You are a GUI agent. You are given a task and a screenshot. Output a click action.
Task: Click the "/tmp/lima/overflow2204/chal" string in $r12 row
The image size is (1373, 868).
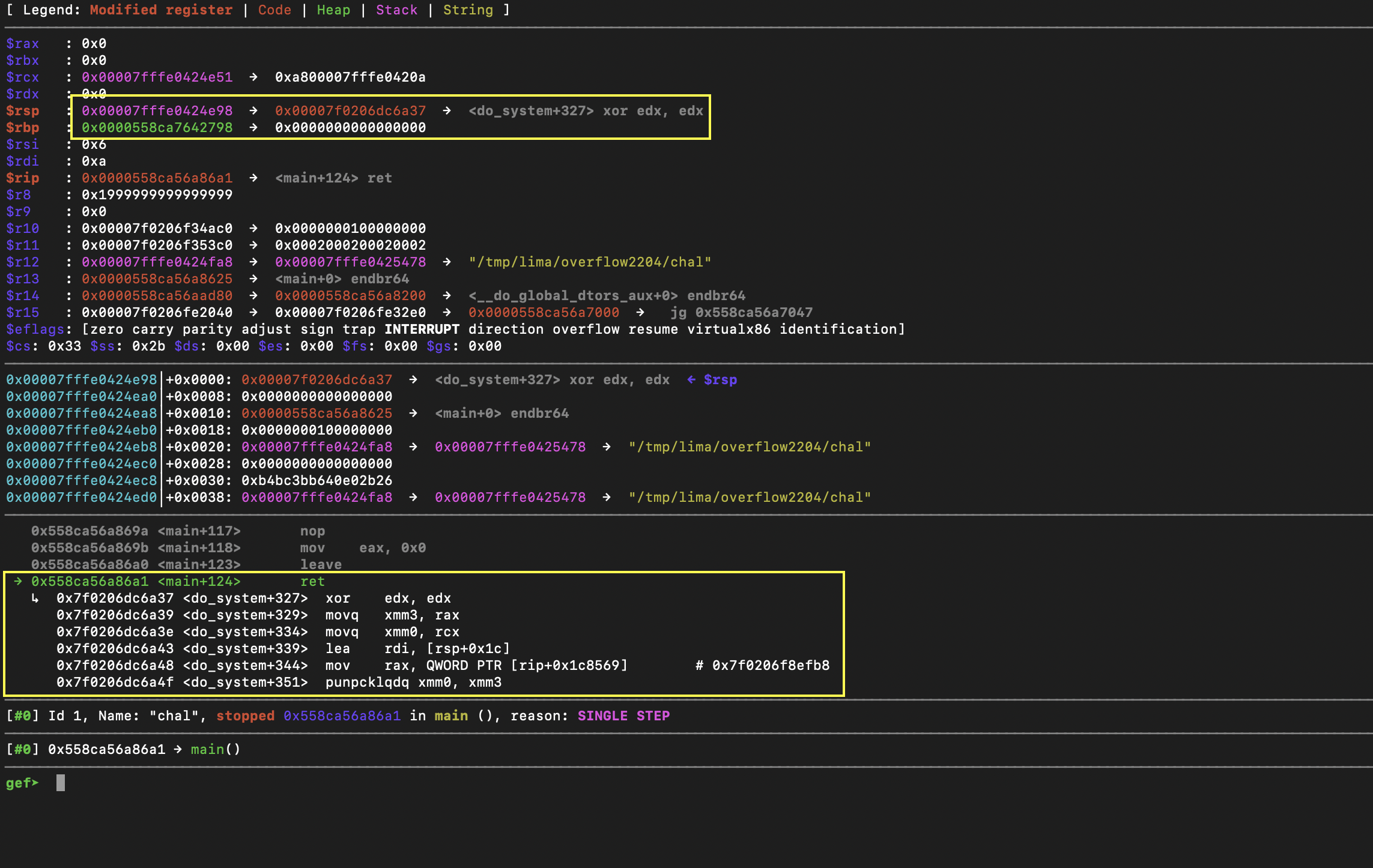point(590,262)
